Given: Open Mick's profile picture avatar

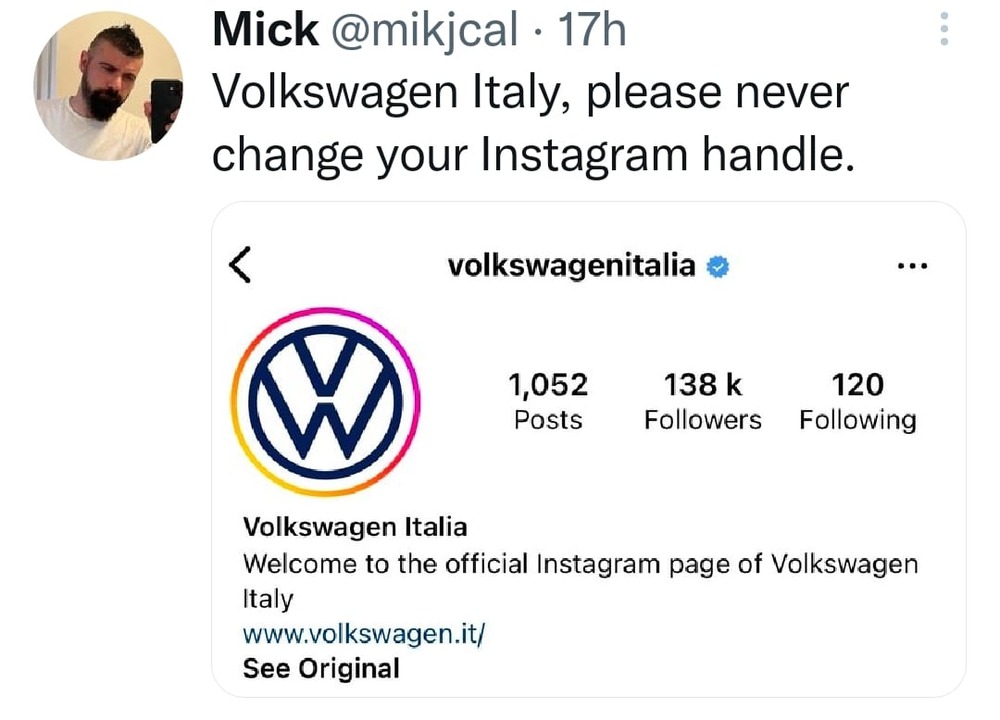Looking at the screenshot, I should [x=108, y=87].
